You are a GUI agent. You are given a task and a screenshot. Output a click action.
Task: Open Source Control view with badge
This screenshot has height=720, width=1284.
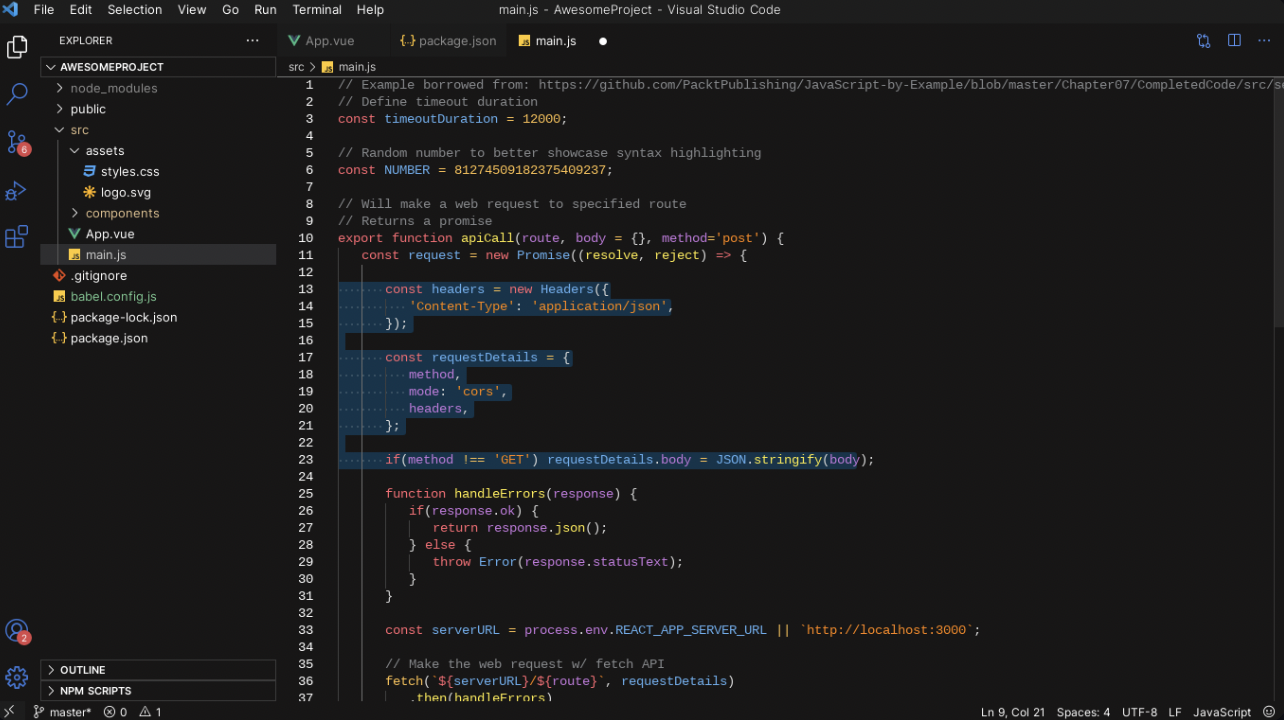tap(17, 143)
